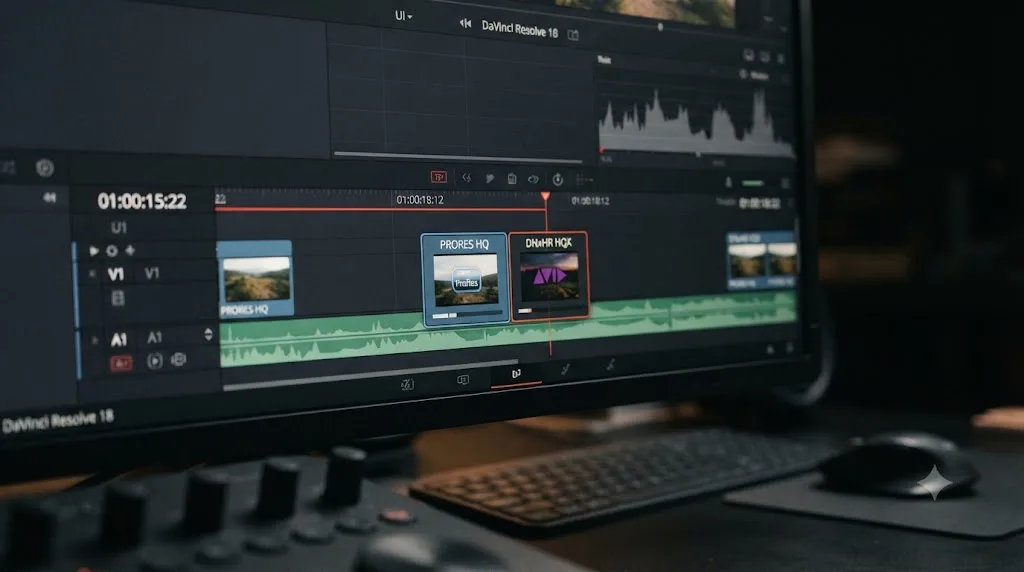Click the blade-like icon after the red boxed tool

click(466, 178)
